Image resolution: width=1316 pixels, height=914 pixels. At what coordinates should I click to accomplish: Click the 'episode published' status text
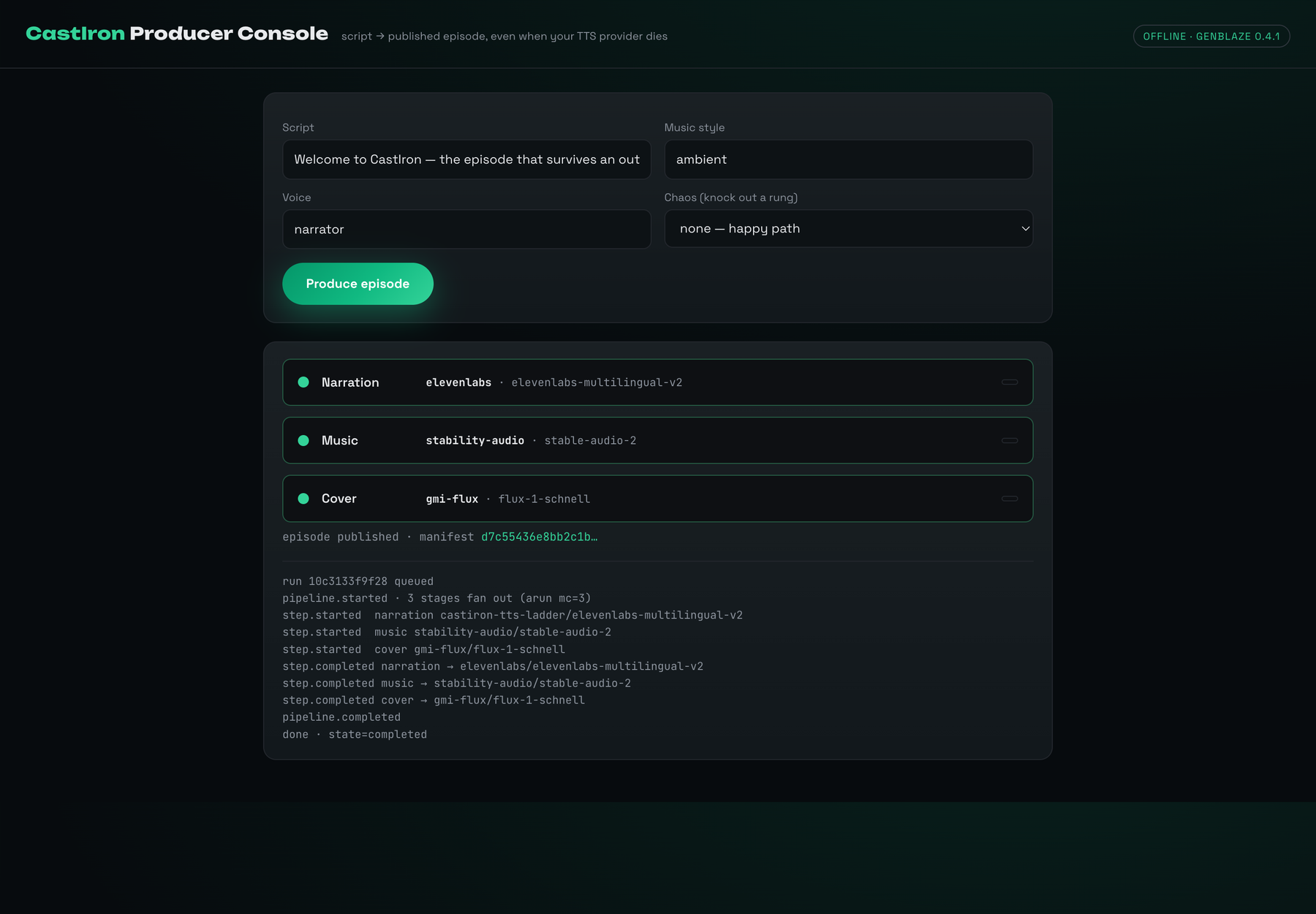pyautogui.click(x=341, y=537)
